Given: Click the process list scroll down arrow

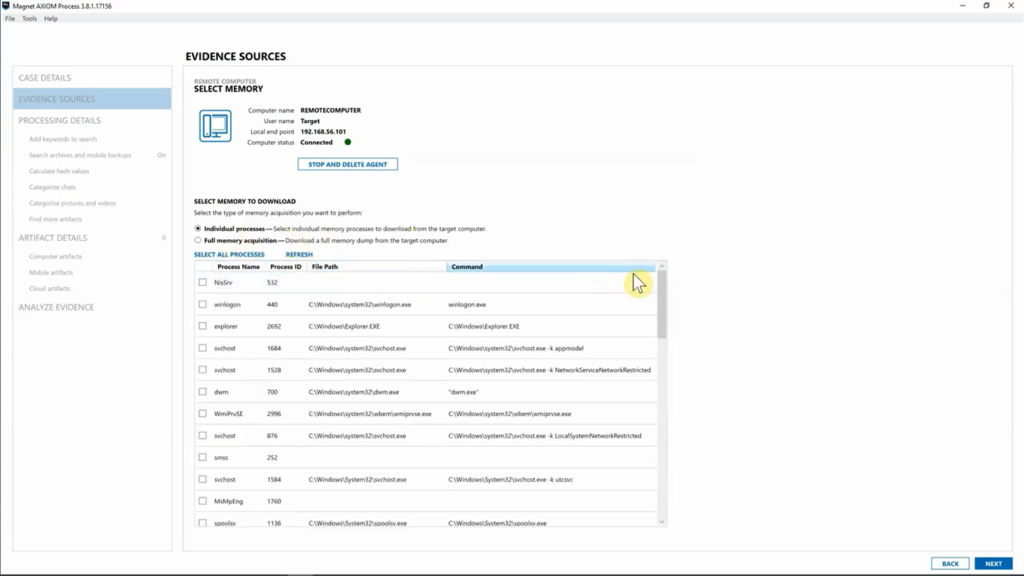Looking at the screenshot, I should coord(662,522).
